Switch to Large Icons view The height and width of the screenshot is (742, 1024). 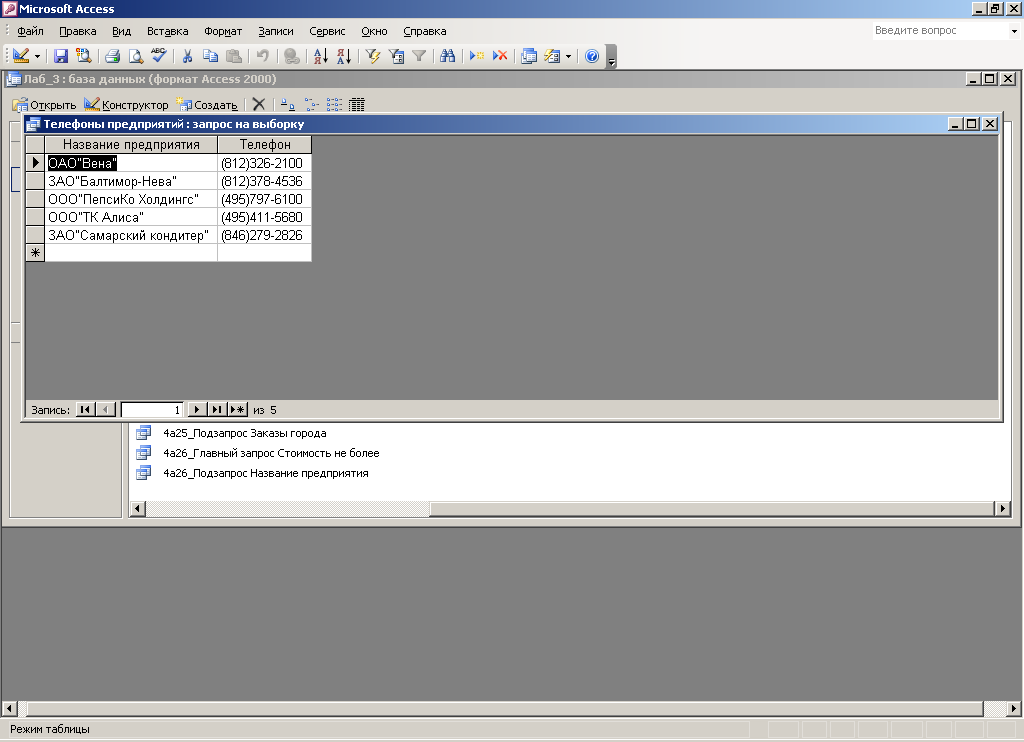287,105
